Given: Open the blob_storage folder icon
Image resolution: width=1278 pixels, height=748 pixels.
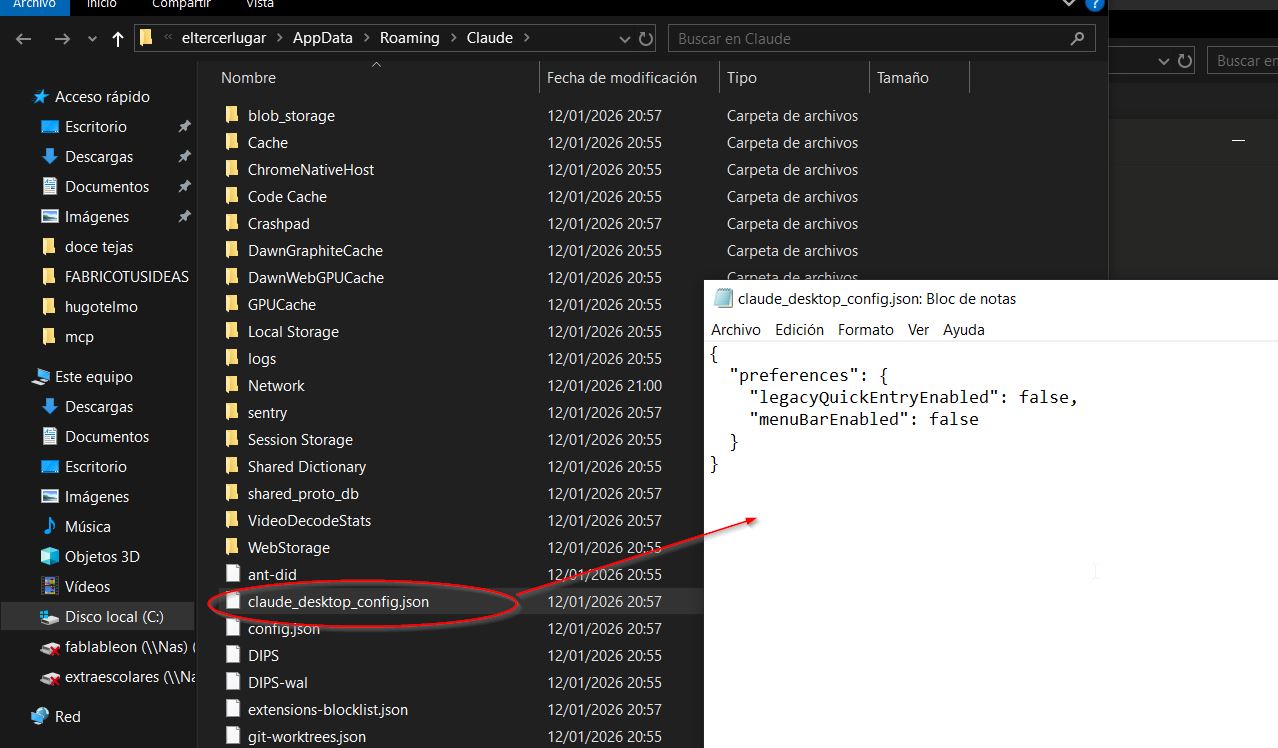Looking at the screenshot, I should point(232,116).
